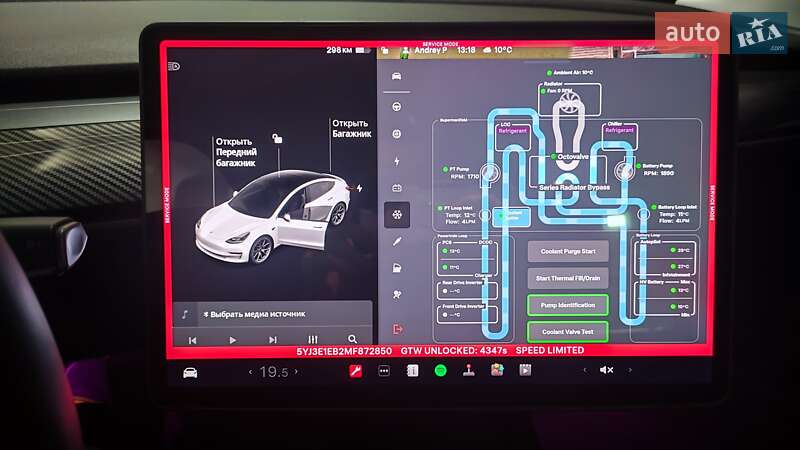The image size is (800, 450).
Task: Click Coolant Purge Start button
Action: pyautogui.click(x=568, y=252)
